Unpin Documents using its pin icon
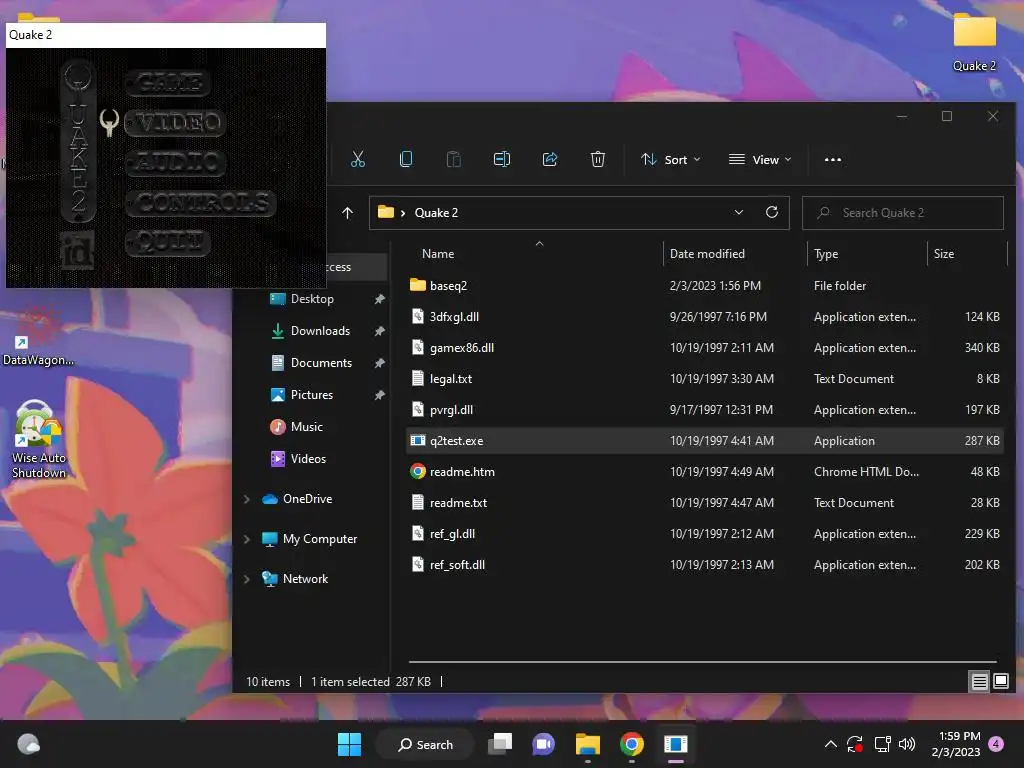1024x768 pixels. pos(379,363)
